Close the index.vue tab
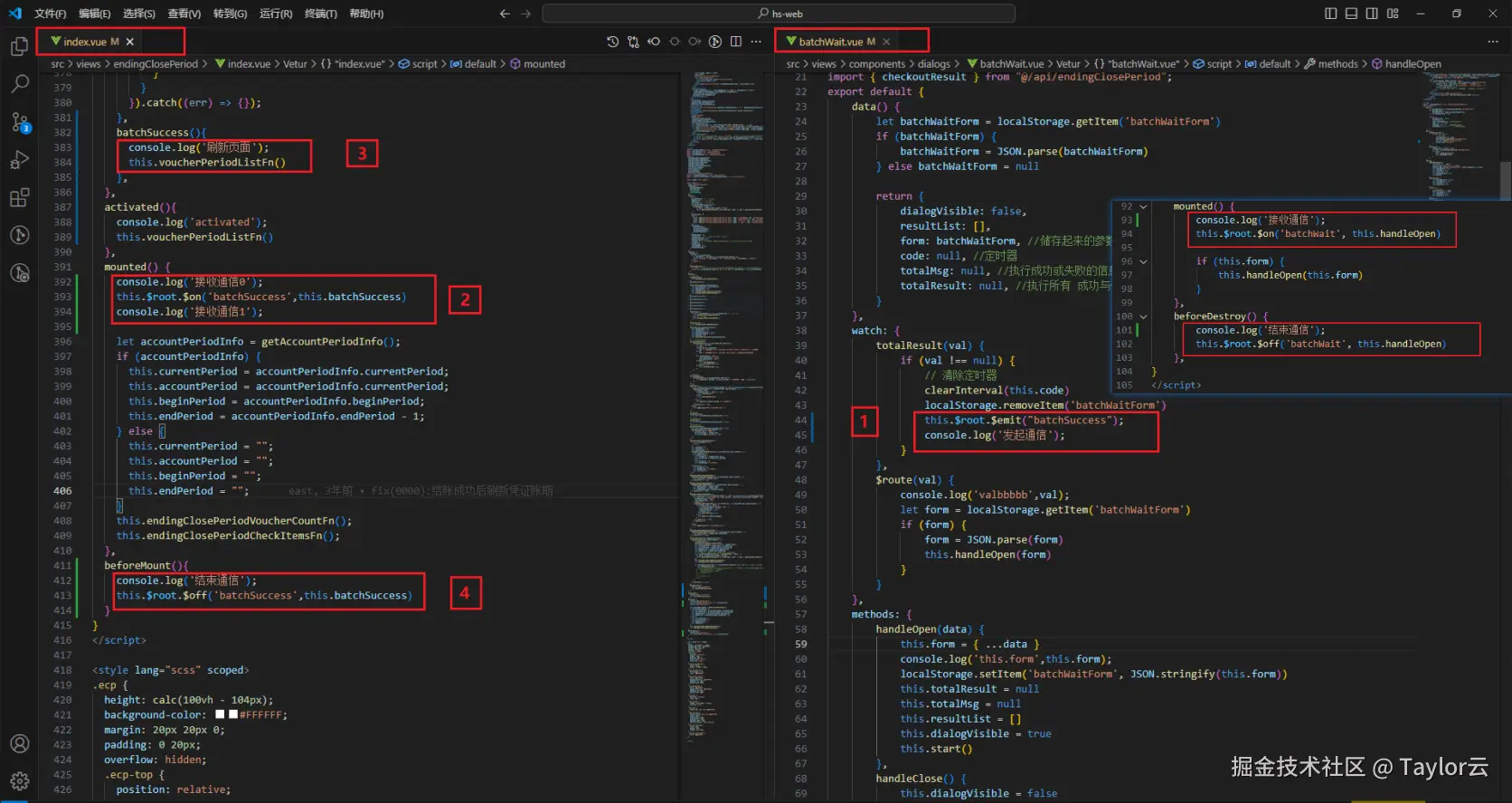1512x803 pixels. point(130,42)
